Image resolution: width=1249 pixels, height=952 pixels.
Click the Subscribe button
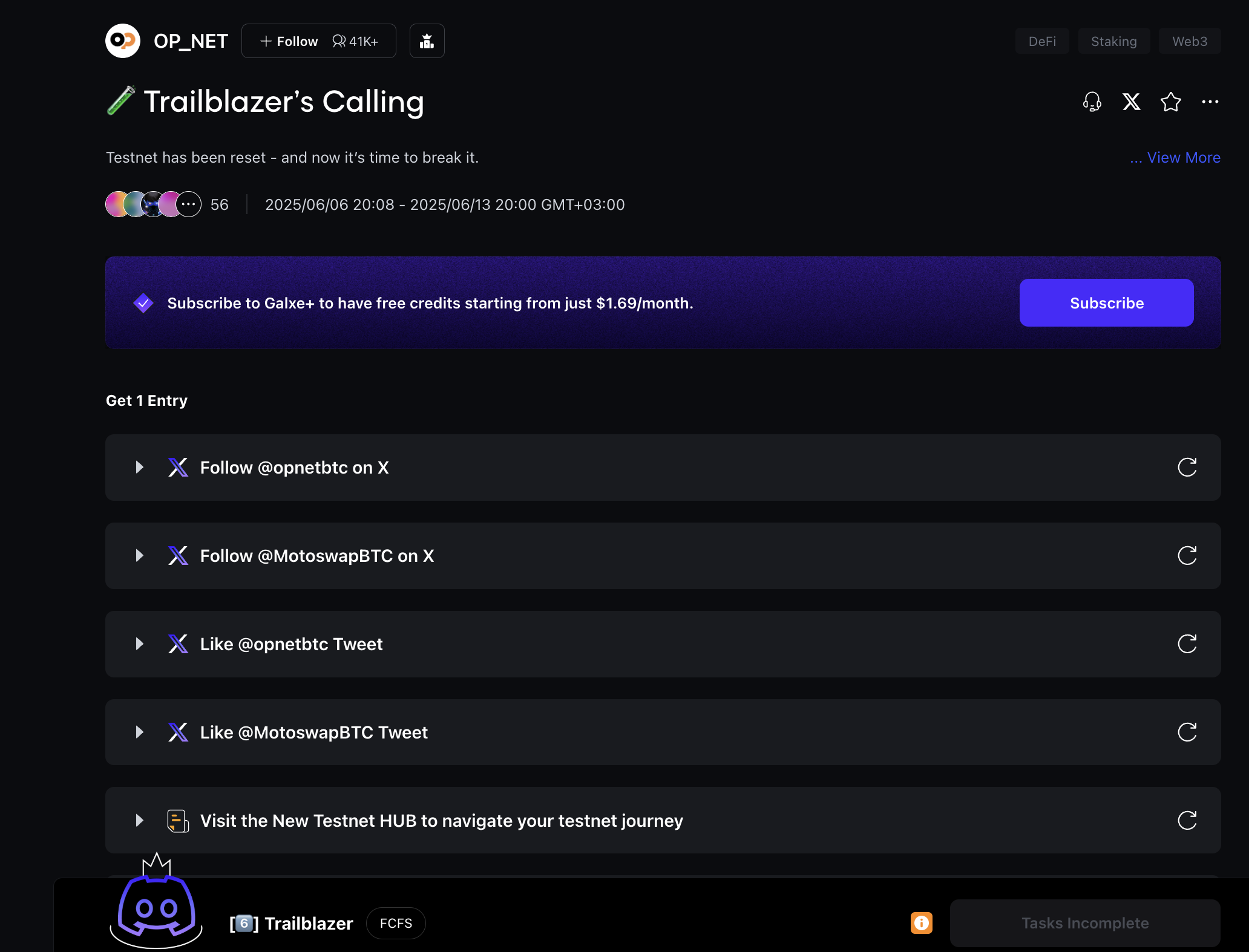pyautogui.click(x=1106, y=302)
